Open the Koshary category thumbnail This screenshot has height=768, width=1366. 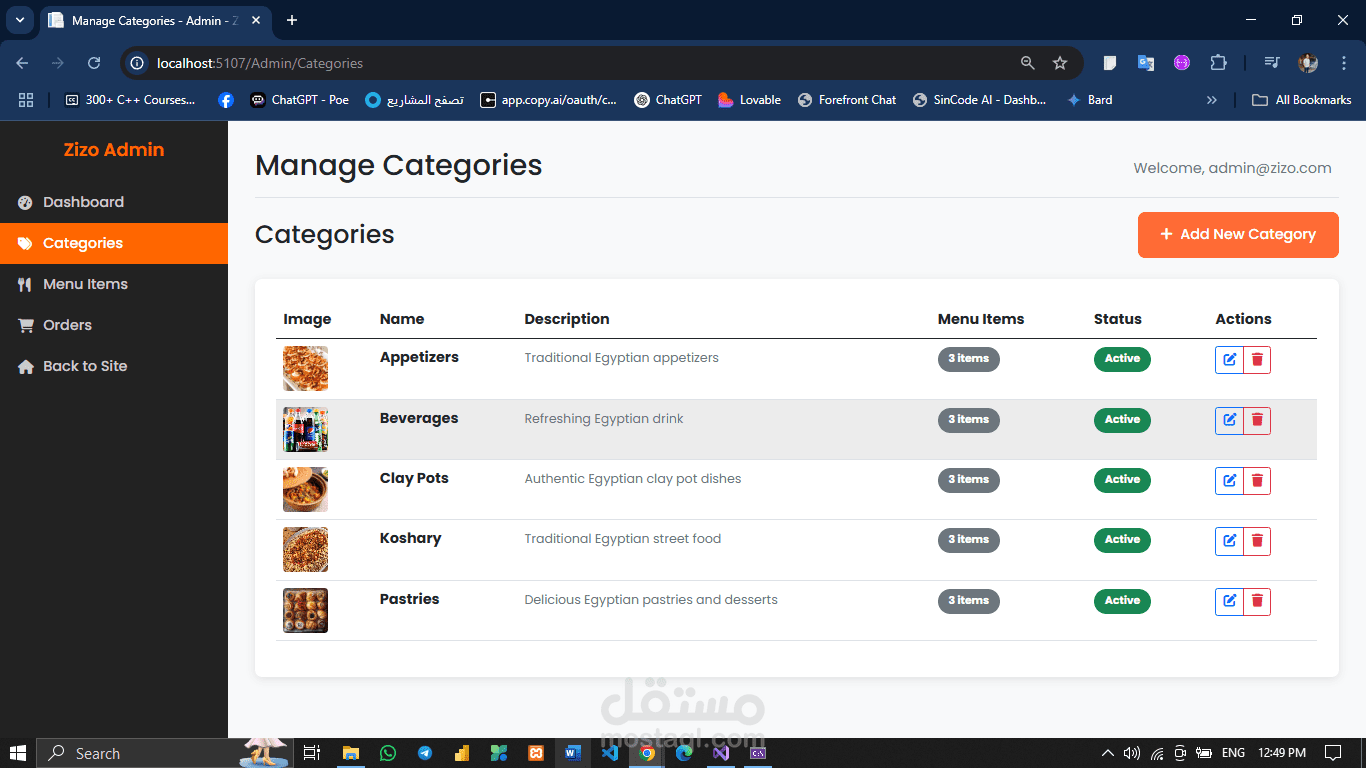coord(305,549)
